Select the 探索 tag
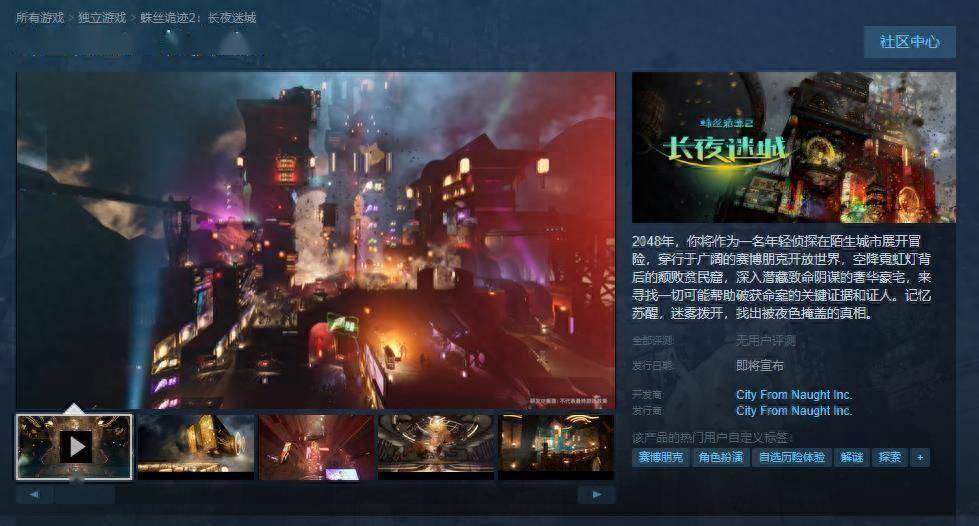This screenshot has width=979, height=526. coord(889,457)
